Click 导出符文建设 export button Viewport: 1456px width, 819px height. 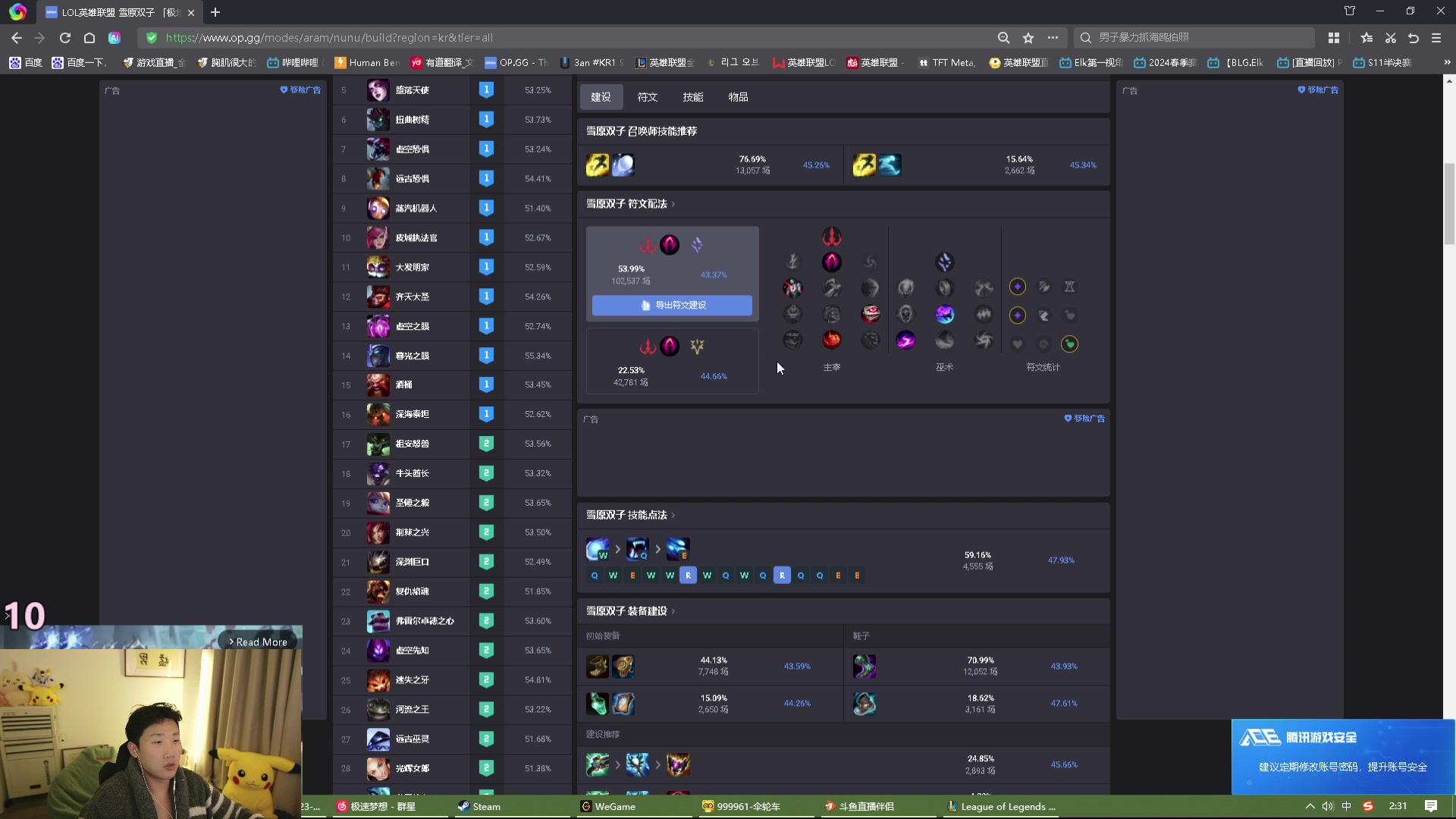click(673, 305)
